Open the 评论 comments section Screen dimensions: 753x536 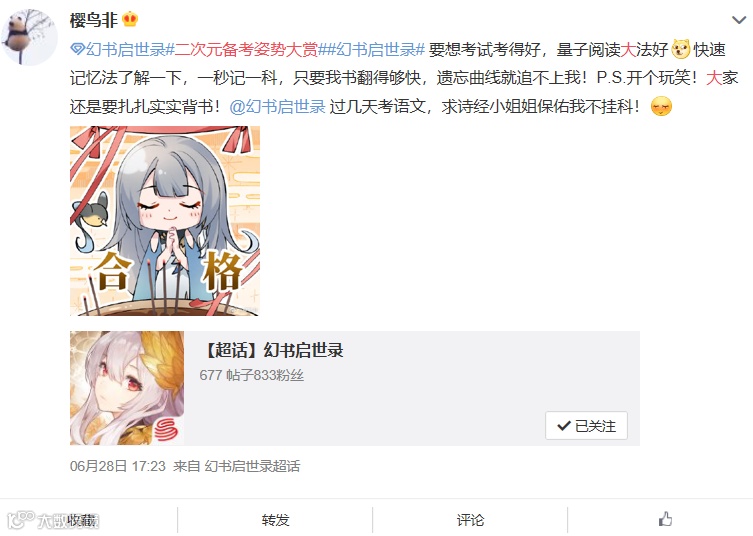pyautogui.click(x=470, y=520)
